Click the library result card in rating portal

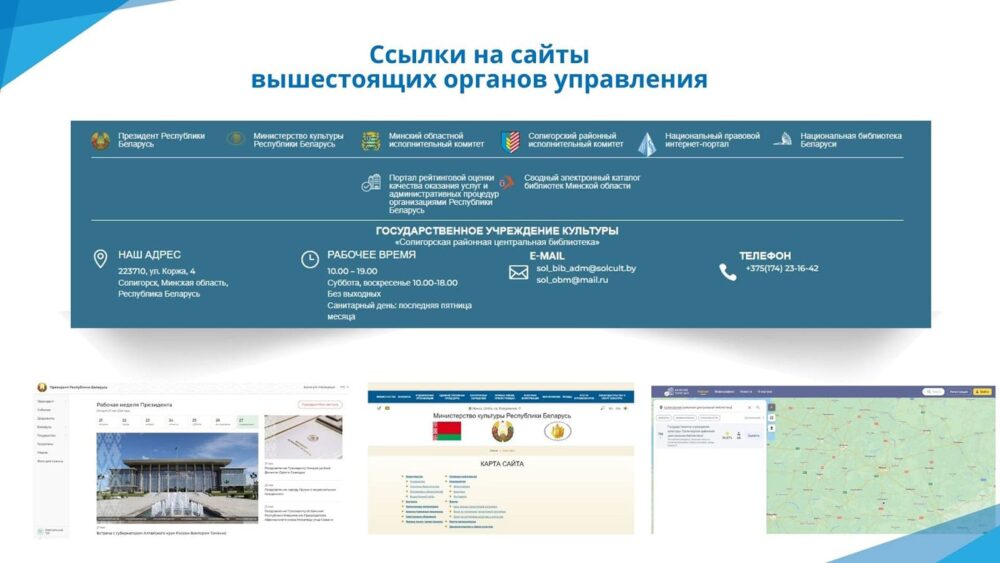[x=710, y=435]
